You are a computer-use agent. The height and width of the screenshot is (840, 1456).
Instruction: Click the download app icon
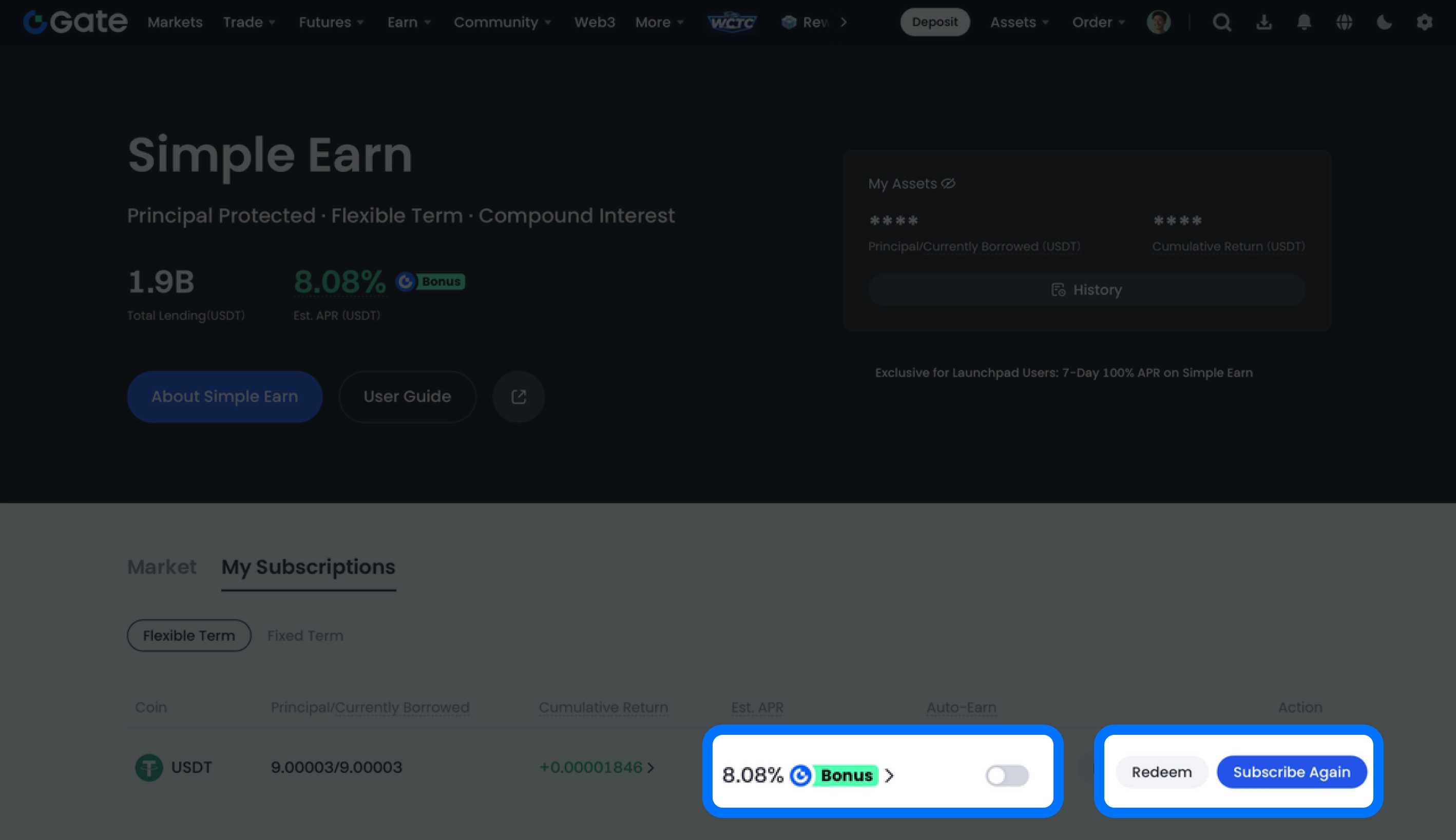tap(1264, 23)
